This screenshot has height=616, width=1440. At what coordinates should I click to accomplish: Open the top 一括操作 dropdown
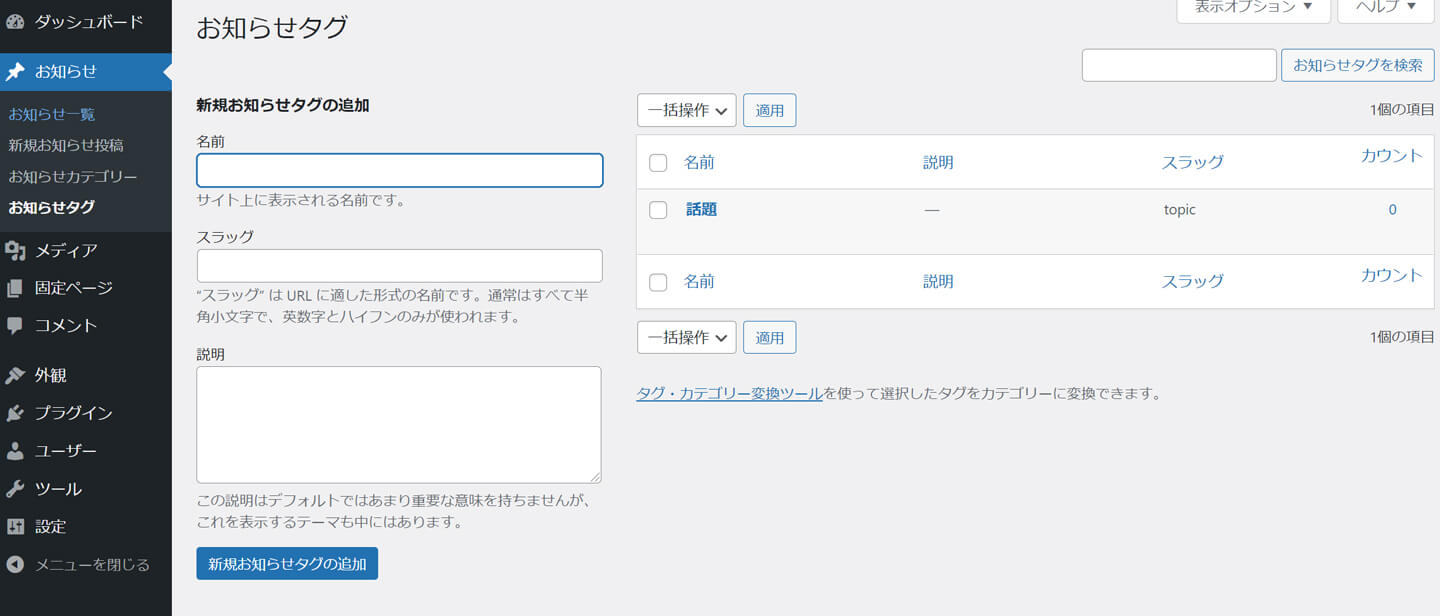click(x=687, y=110)
